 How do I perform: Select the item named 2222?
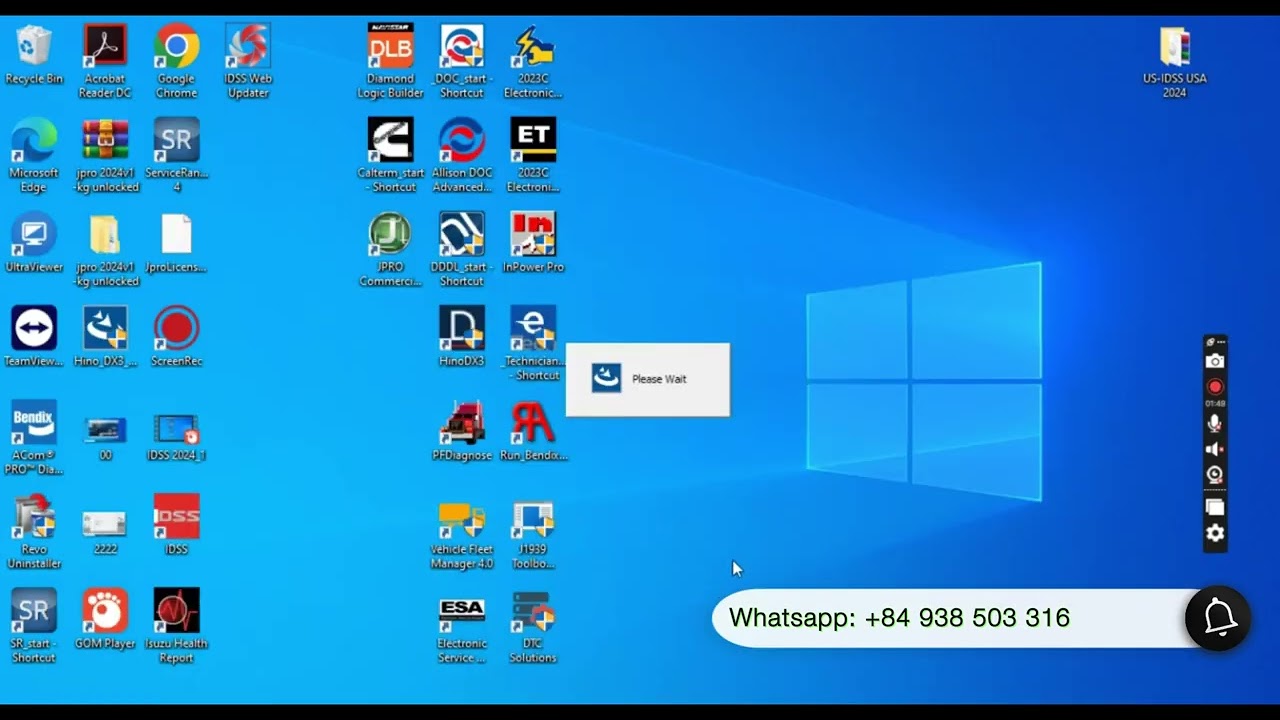pos(105,532)
